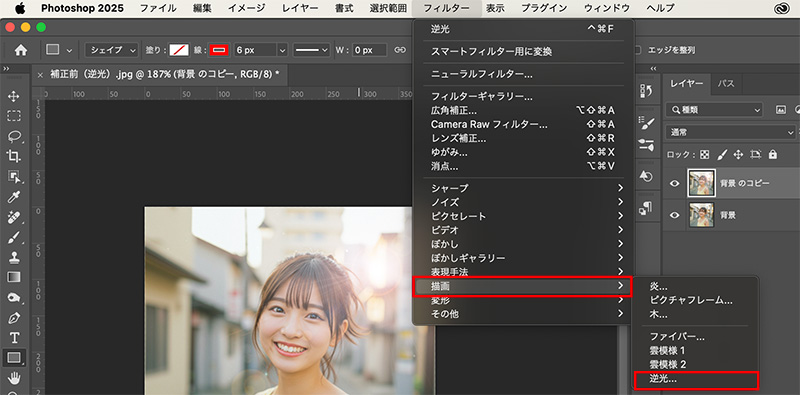Select the Lasso tool
This screenshot has width=800, height=395.
tap(14, 136)
